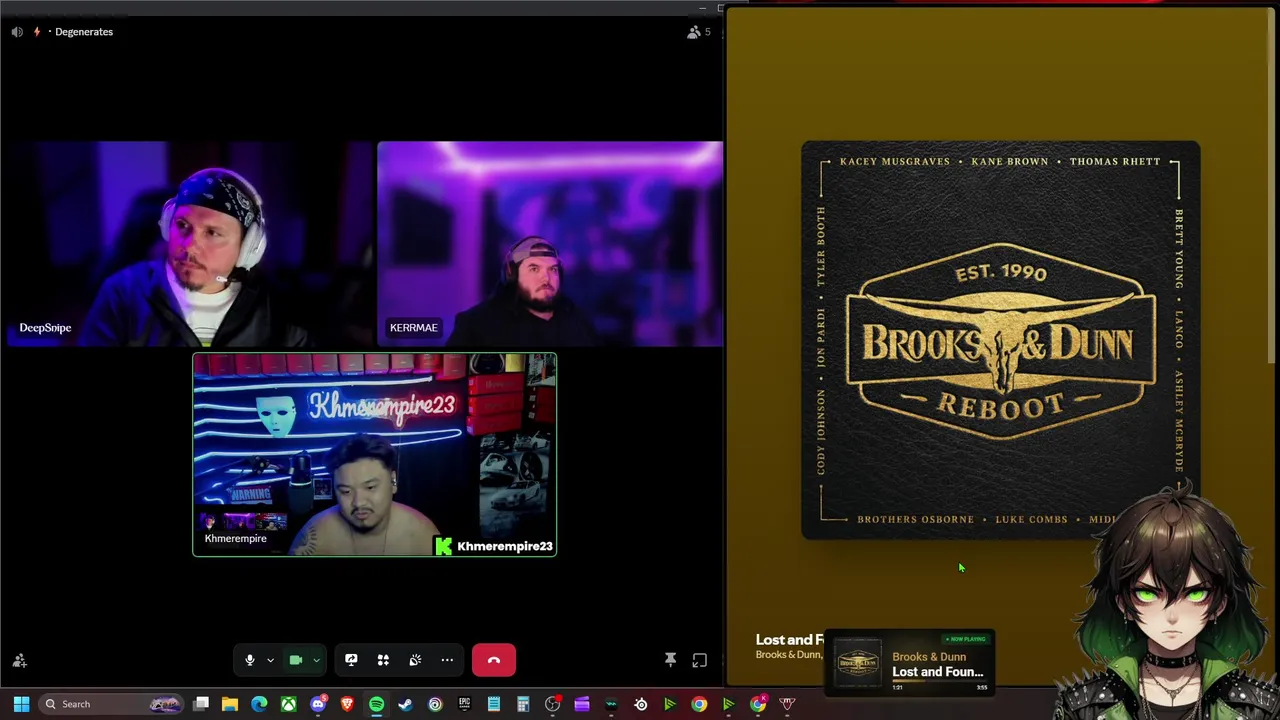Share your screen in Discord call
This screenshot has height=720, width=1280.
point(351,660)
